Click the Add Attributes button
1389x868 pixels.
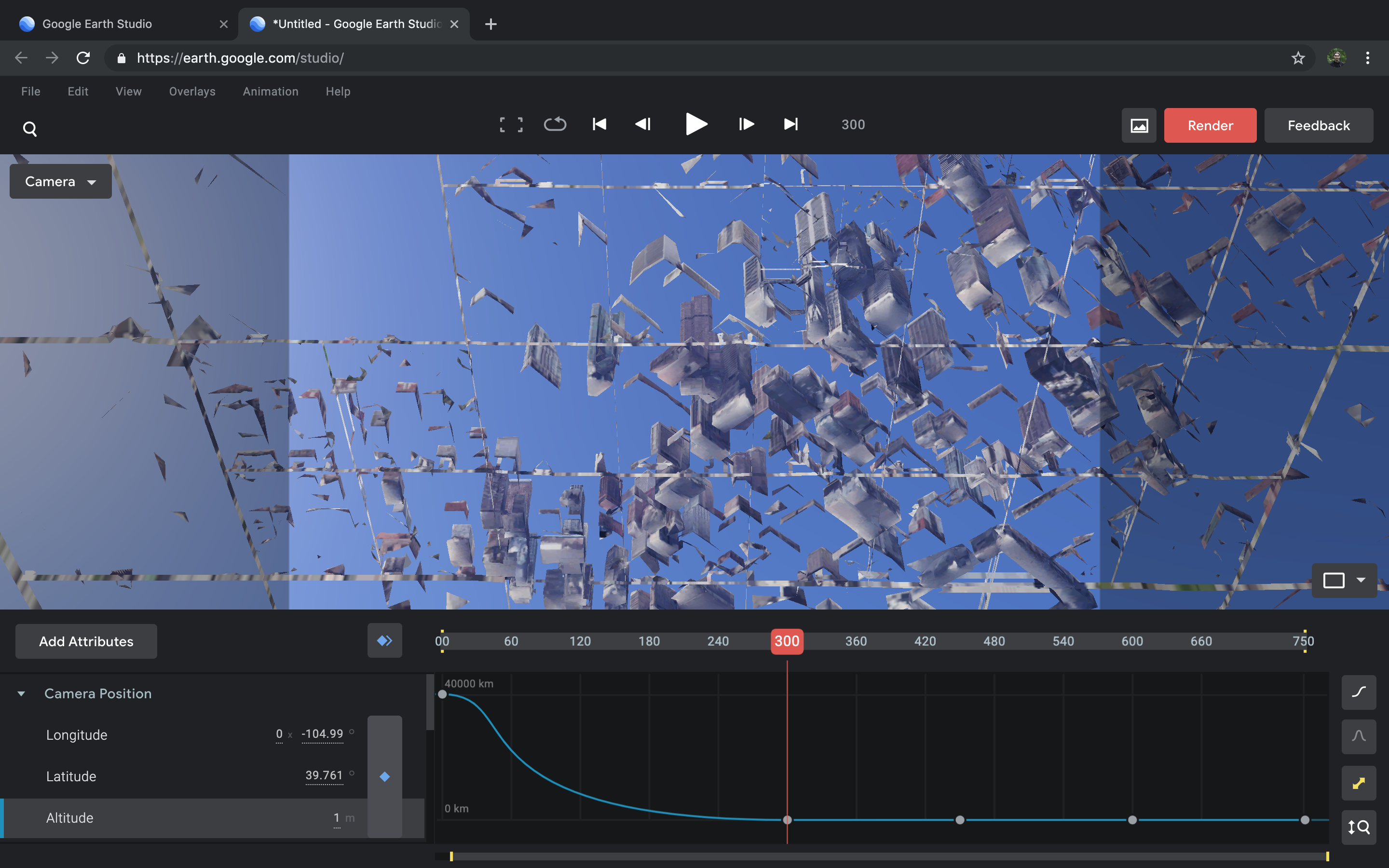tap(85, 641)
